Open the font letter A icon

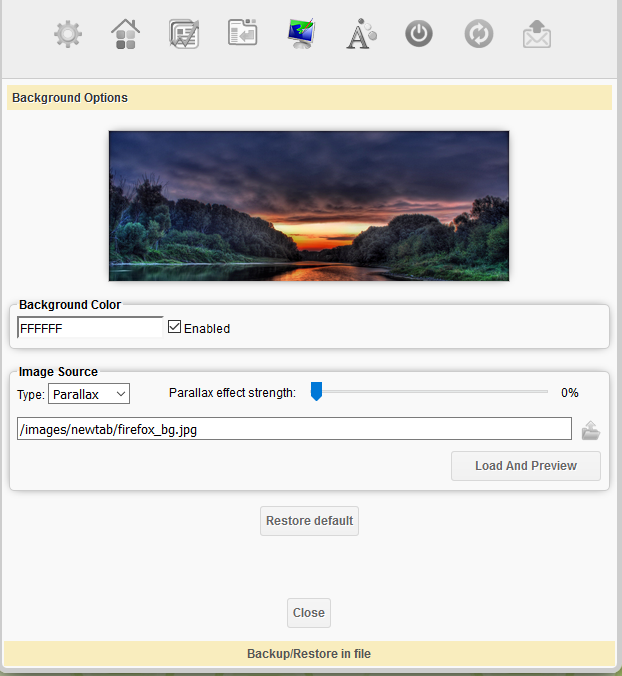click(360, 35)
